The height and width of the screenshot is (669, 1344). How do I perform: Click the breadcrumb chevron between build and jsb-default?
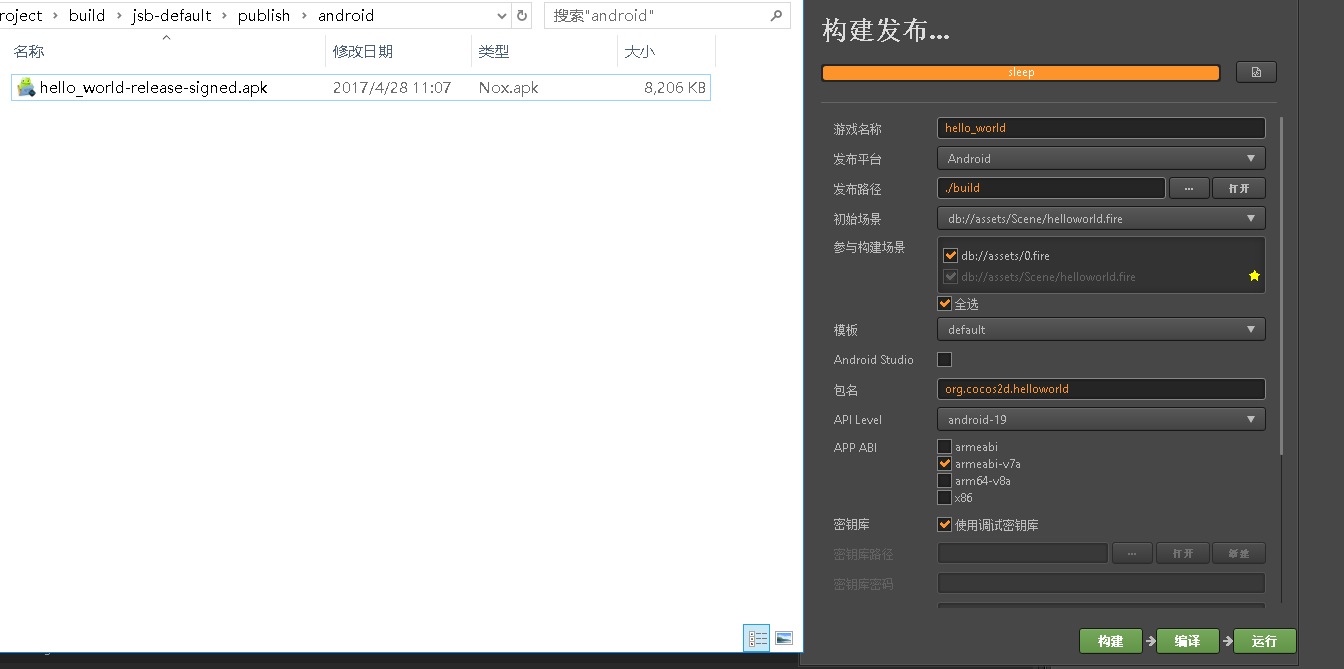(x=118, y=16)
